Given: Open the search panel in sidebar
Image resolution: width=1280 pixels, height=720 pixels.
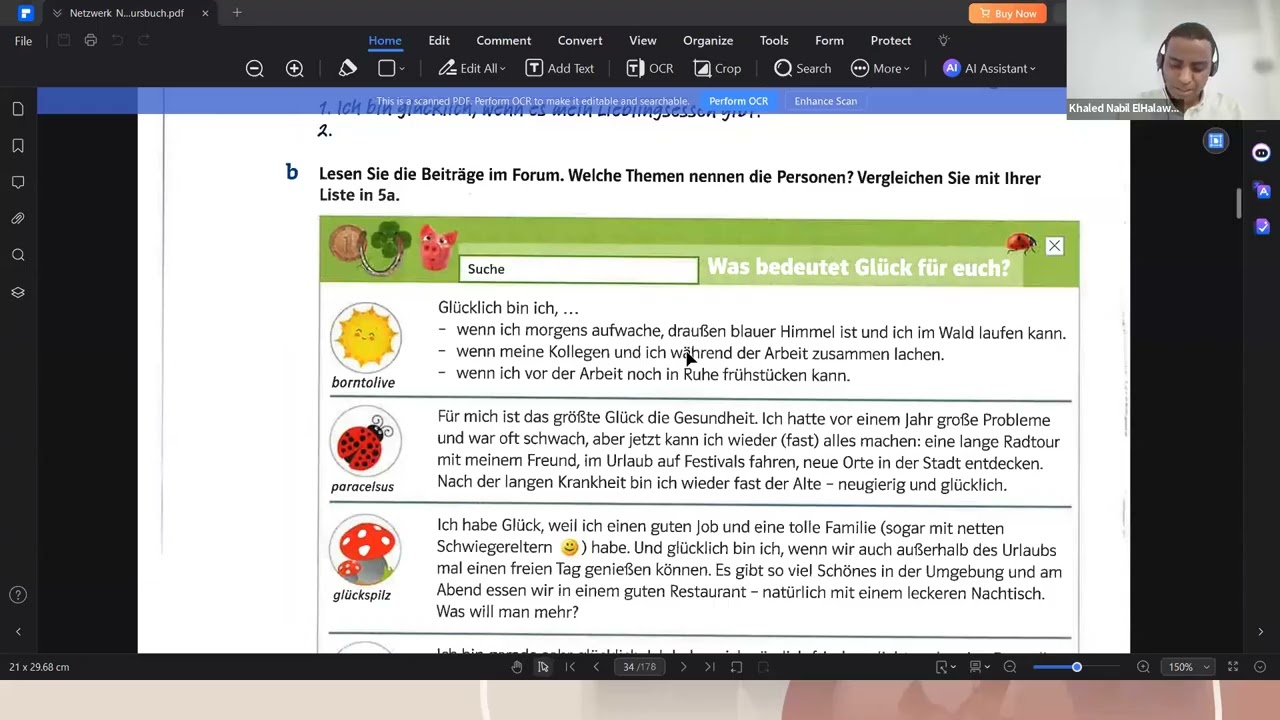Looking at the screenshot, I should [x=18, y=255].
